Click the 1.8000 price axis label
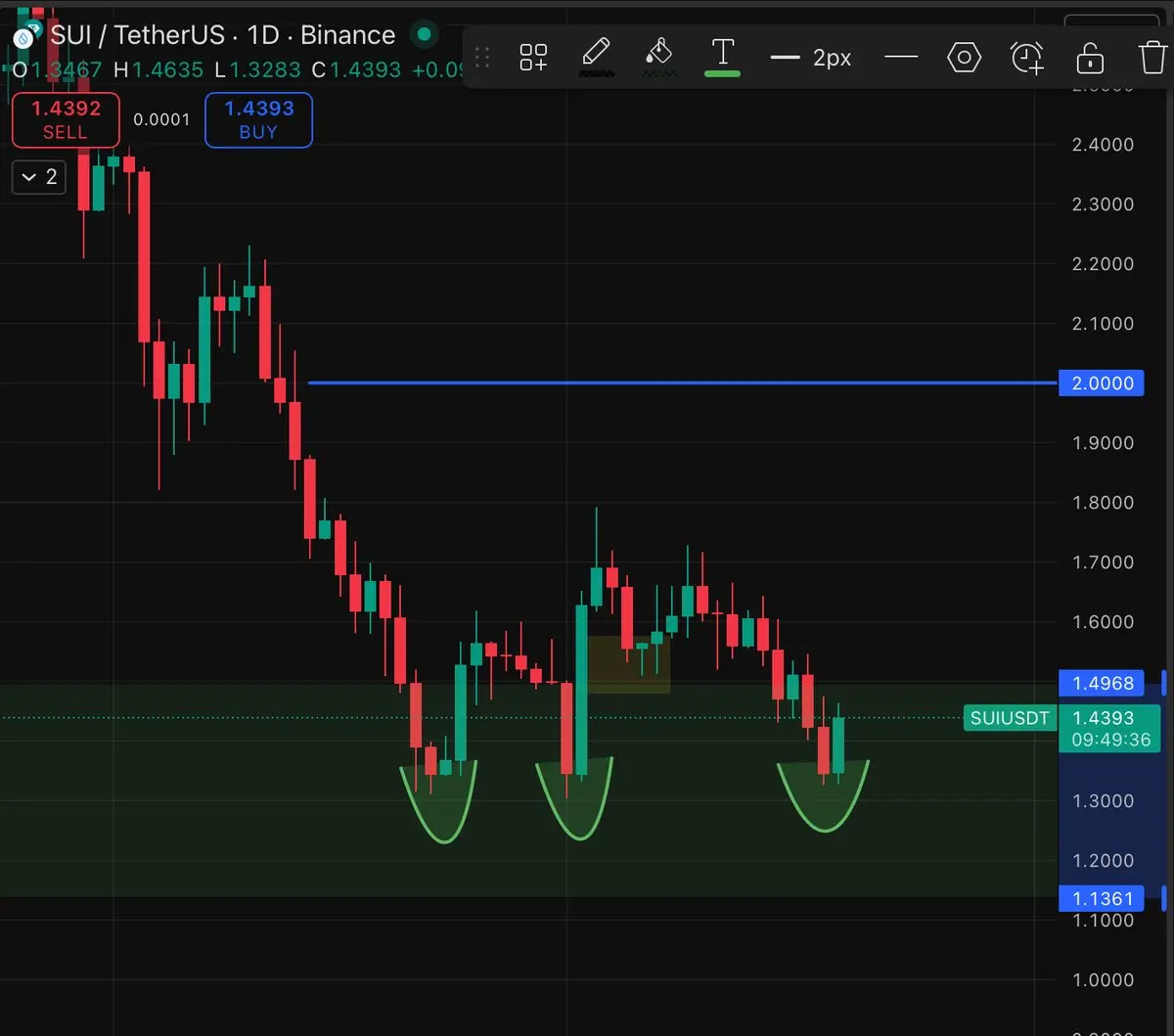Screen dimensions: 1174x1036 point(1103,503)
